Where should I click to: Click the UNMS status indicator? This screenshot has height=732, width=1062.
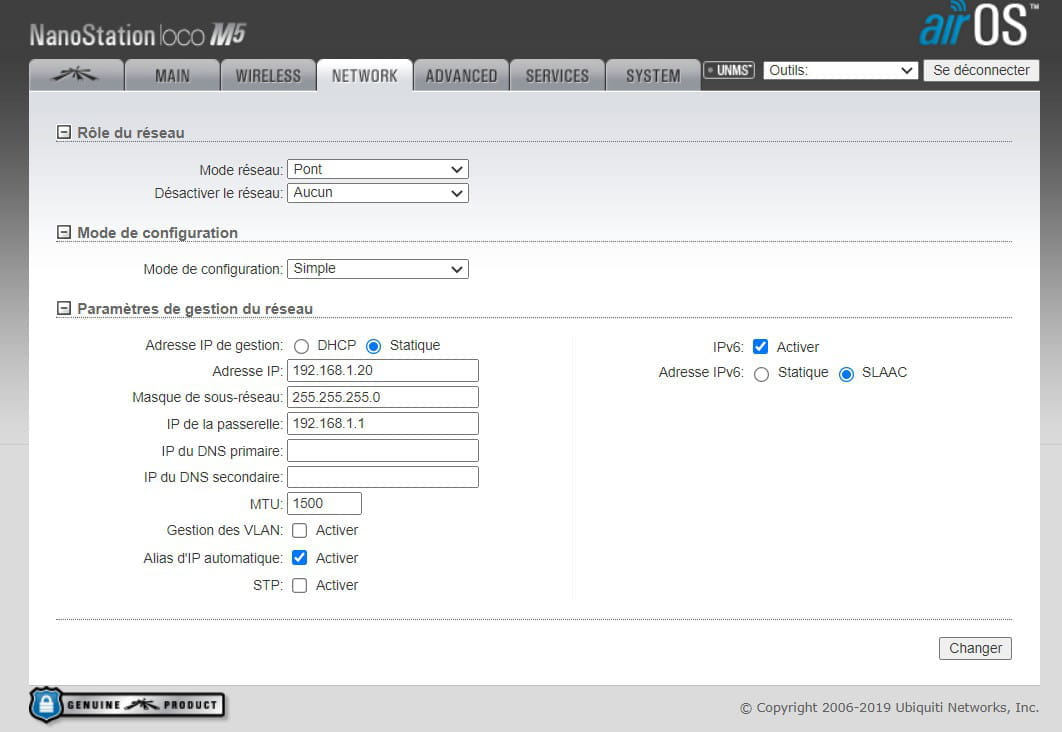click(x=729, y=70)
